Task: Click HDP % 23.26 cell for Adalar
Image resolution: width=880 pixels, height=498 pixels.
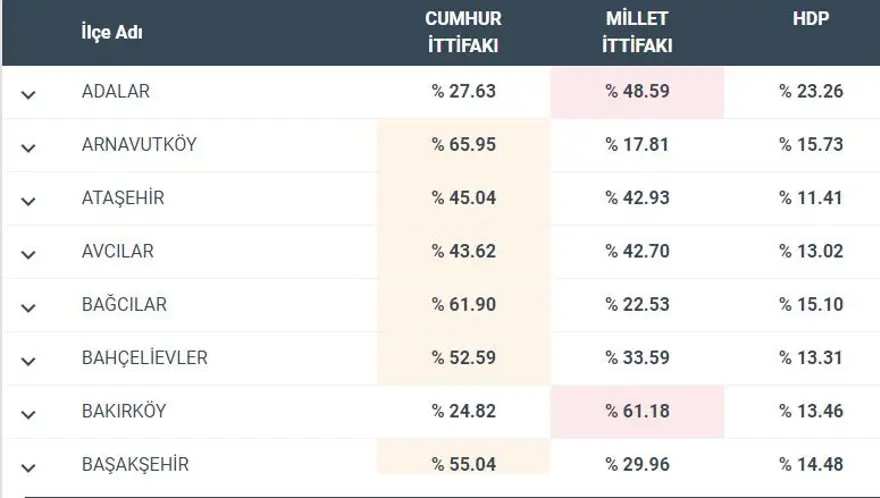Action: click(811, 92)
